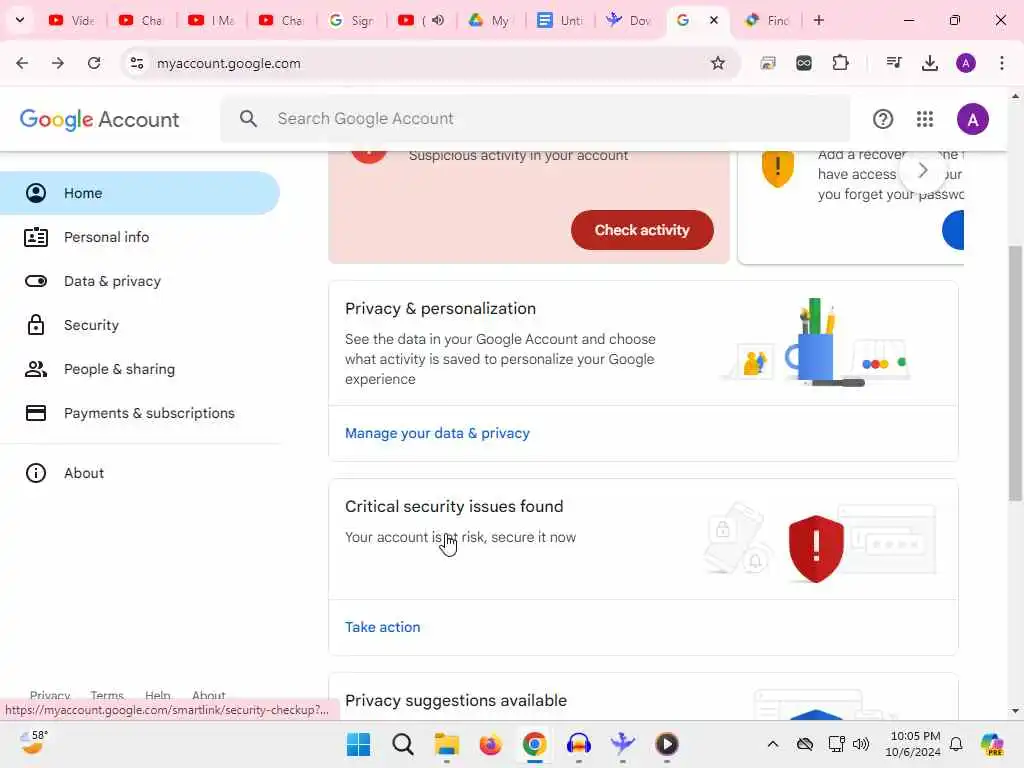Open the 'Critical security issues found' card heading
The height and width of the screenshot is (768, 1024).
[x=454, y=507]
